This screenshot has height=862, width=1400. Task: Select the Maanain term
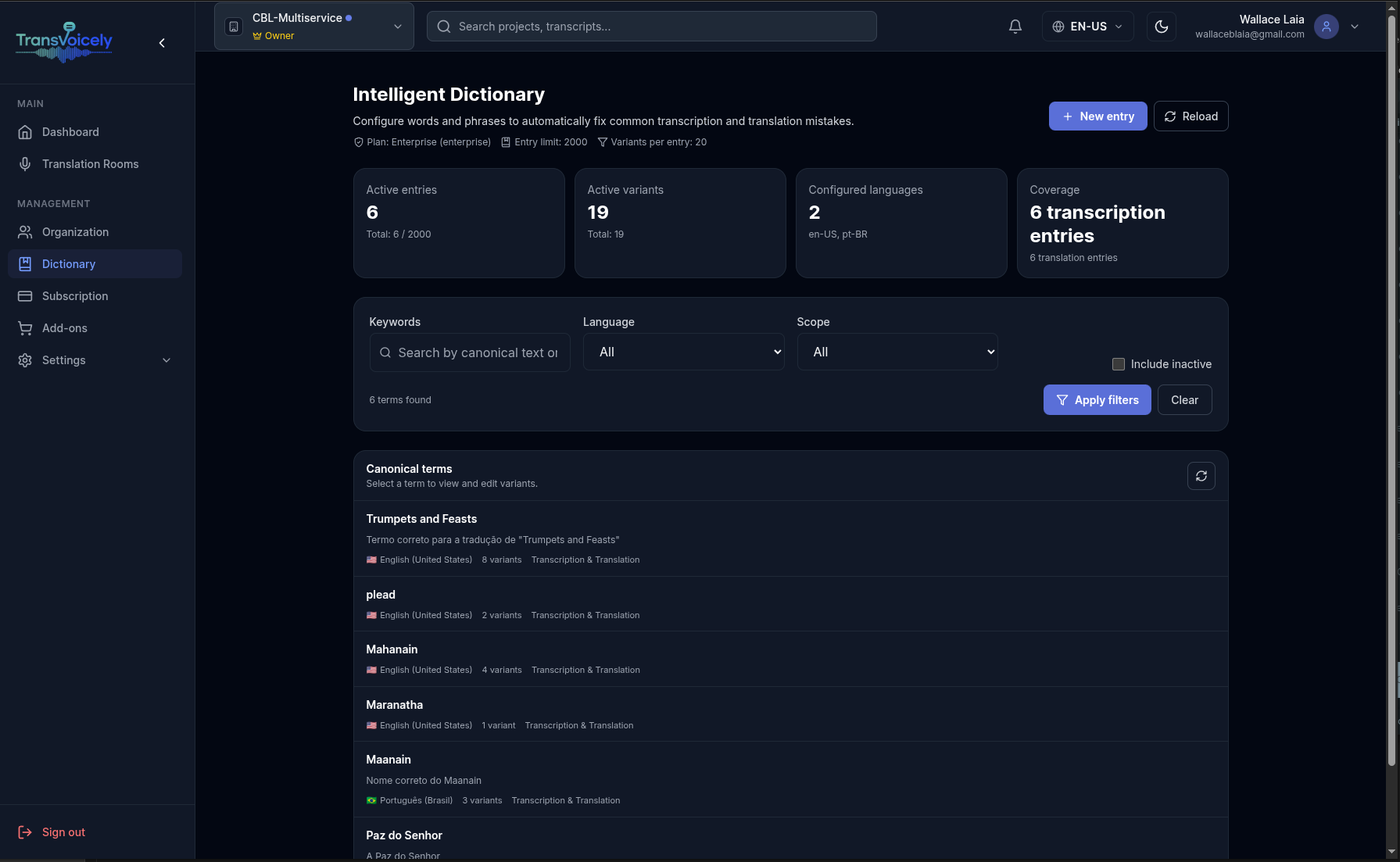coord(790,779)
